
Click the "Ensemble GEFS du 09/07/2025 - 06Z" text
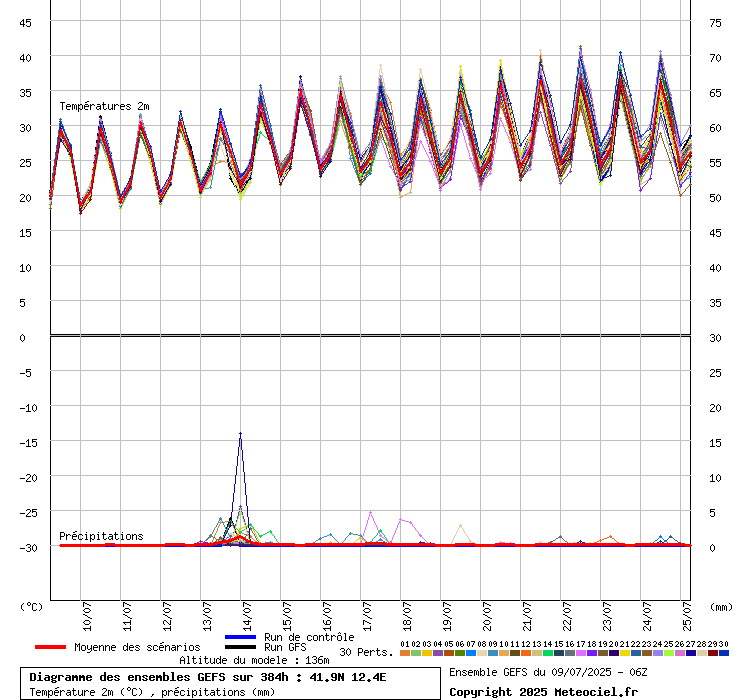(x=548, y=672)
